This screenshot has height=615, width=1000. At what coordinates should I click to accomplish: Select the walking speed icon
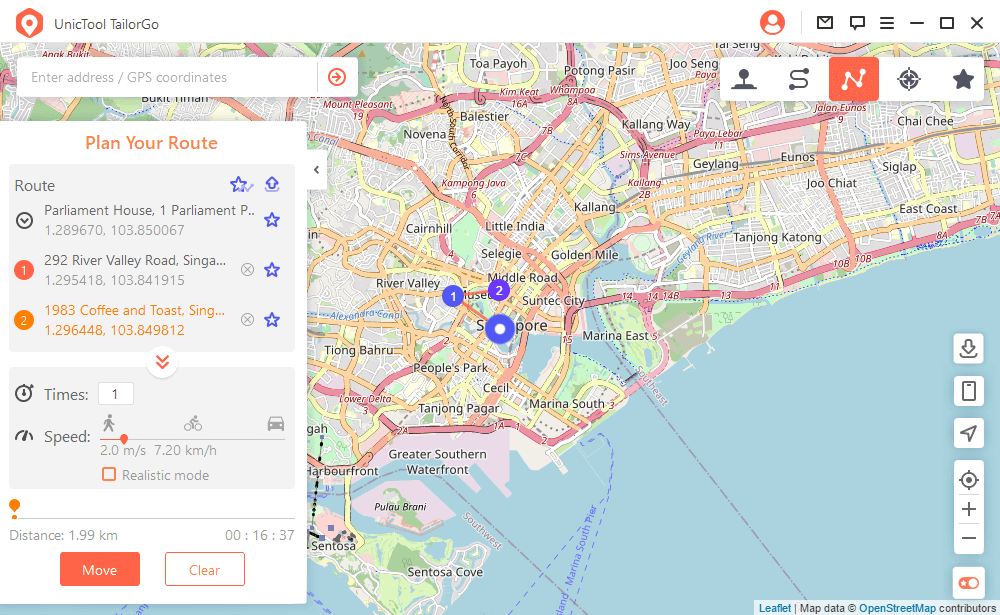tap(109, 423)
